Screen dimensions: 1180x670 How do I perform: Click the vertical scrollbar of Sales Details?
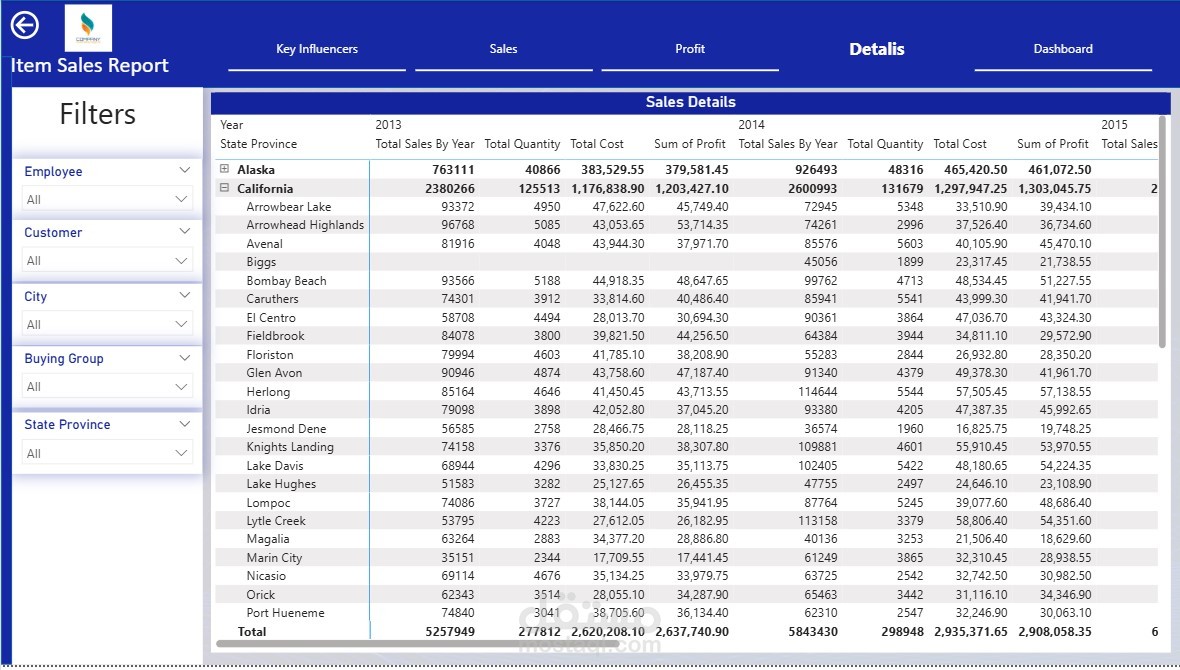[x=1163, y=231]
